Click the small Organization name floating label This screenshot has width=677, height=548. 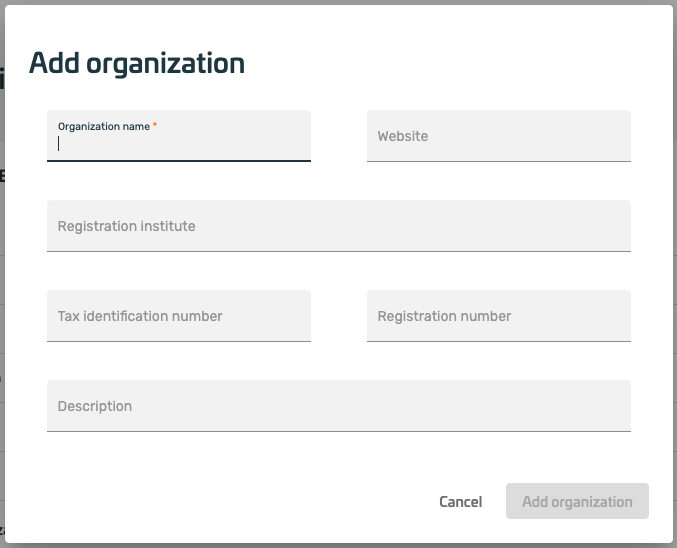tap(103, 127)
